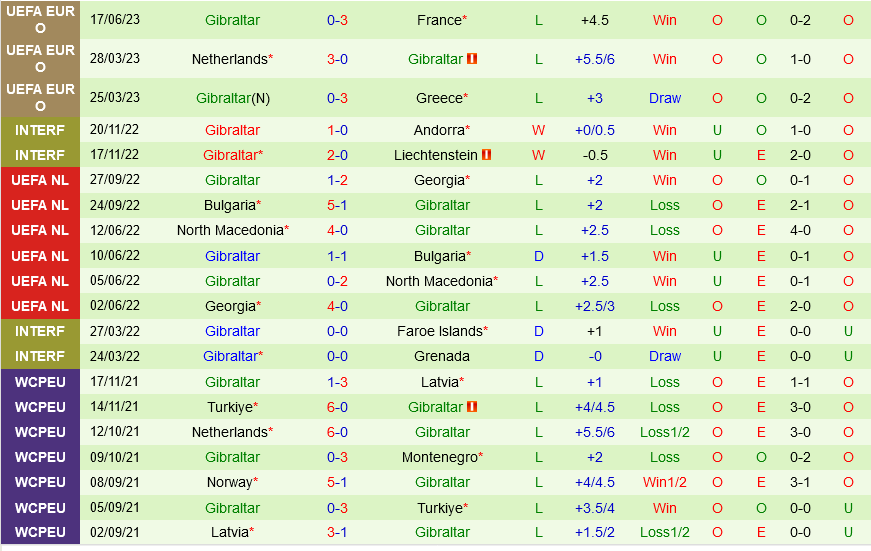The height and width of the screenshot is (551, 871).
Task: Open the 1-3 match score versus Latvia
Action: (x=337, y=382)
